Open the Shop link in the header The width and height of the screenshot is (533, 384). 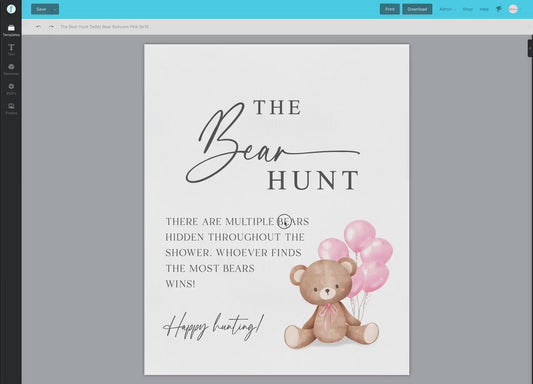pyautogui.click(x=468, y=9)
